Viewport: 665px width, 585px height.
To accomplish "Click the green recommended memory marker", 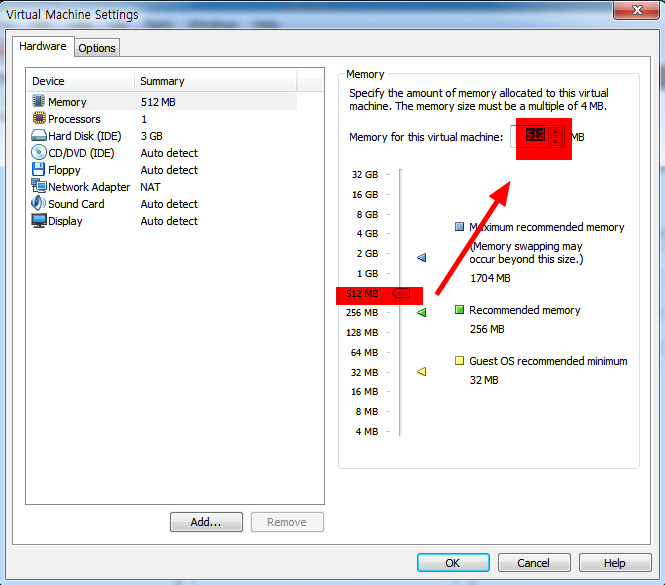I will [421, 313].
